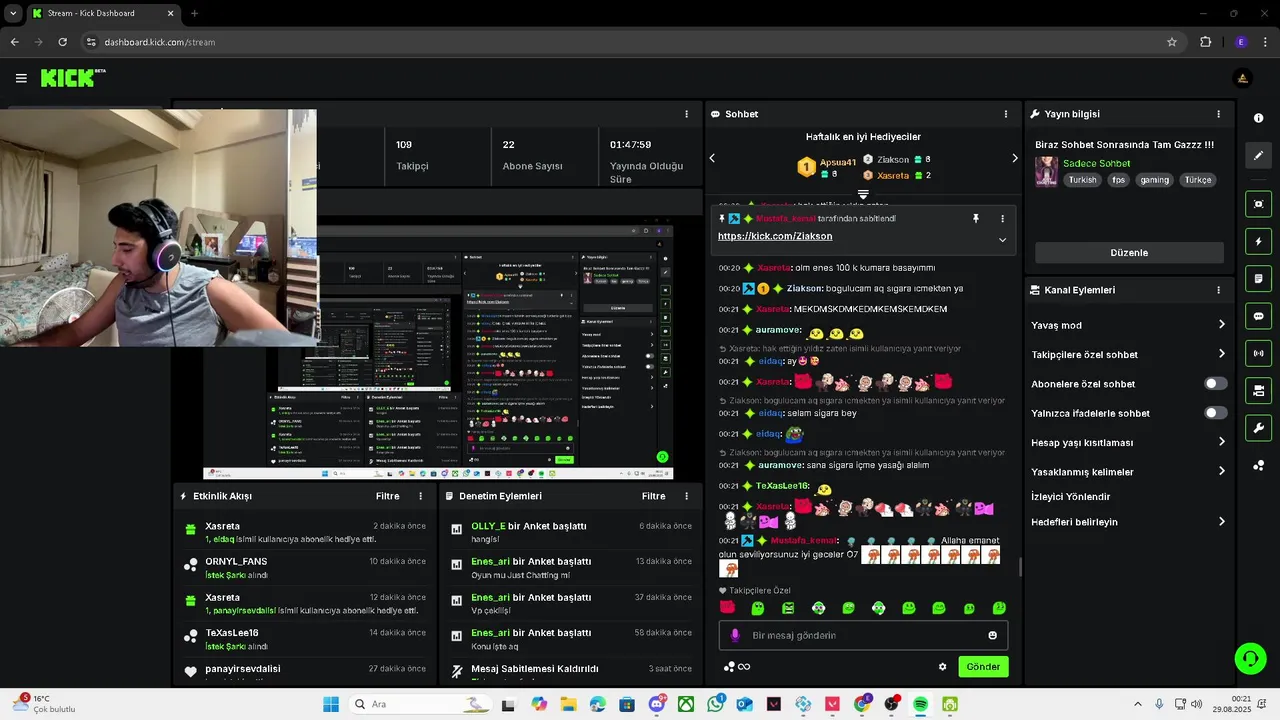Open the pinned kick.com/Ziakson link
The height and width of the screenshot is (720, 1280).
click(775, 236)
